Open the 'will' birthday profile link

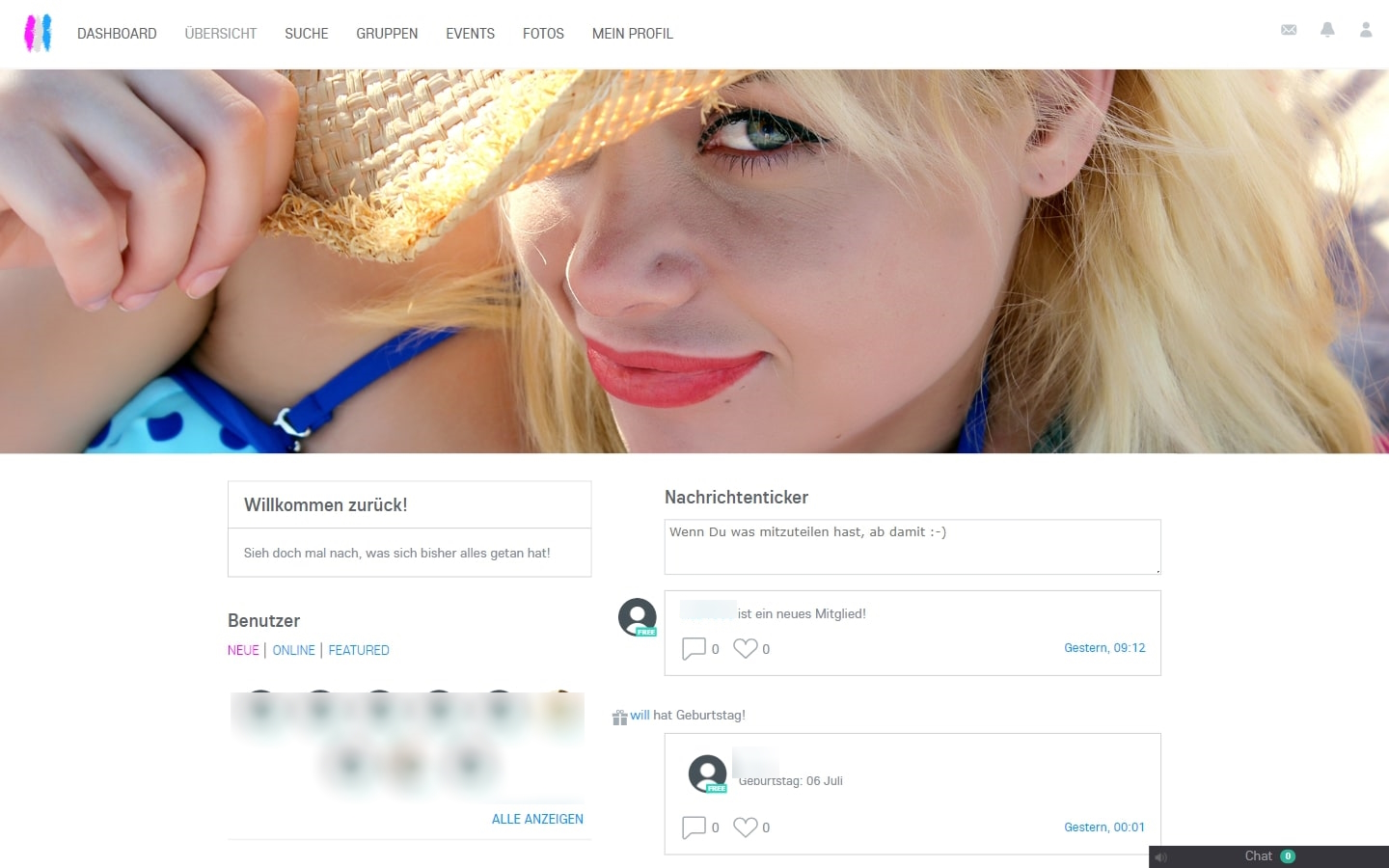[640, 716]
